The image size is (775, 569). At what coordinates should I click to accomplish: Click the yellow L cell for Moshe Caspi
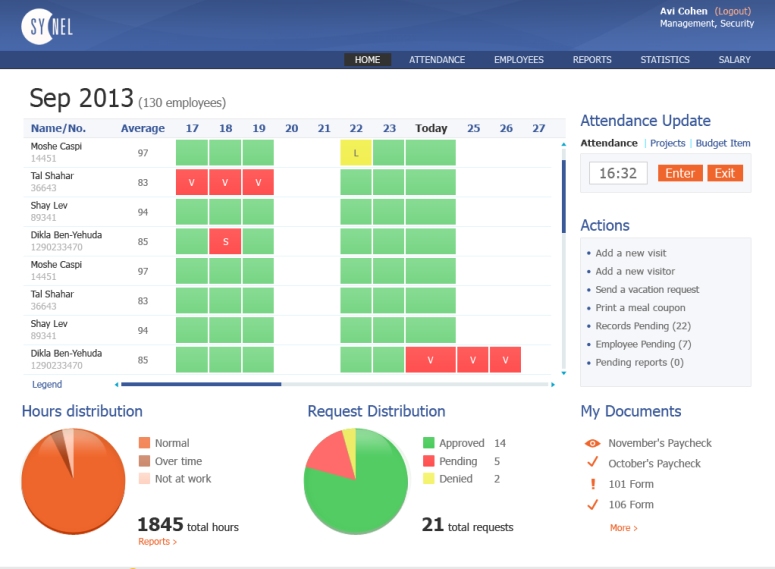pos(356,153)
